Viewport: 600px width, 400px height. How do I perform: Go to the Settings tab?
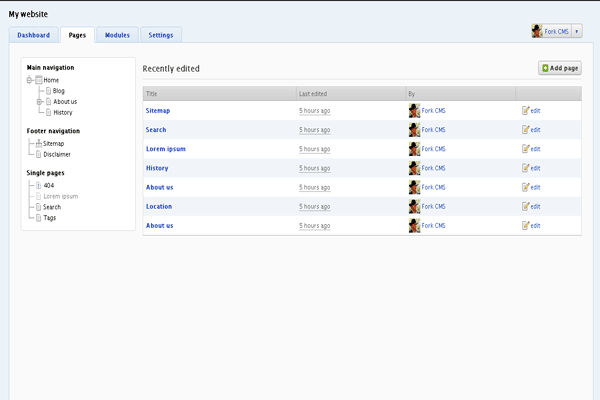coord(161,35)
